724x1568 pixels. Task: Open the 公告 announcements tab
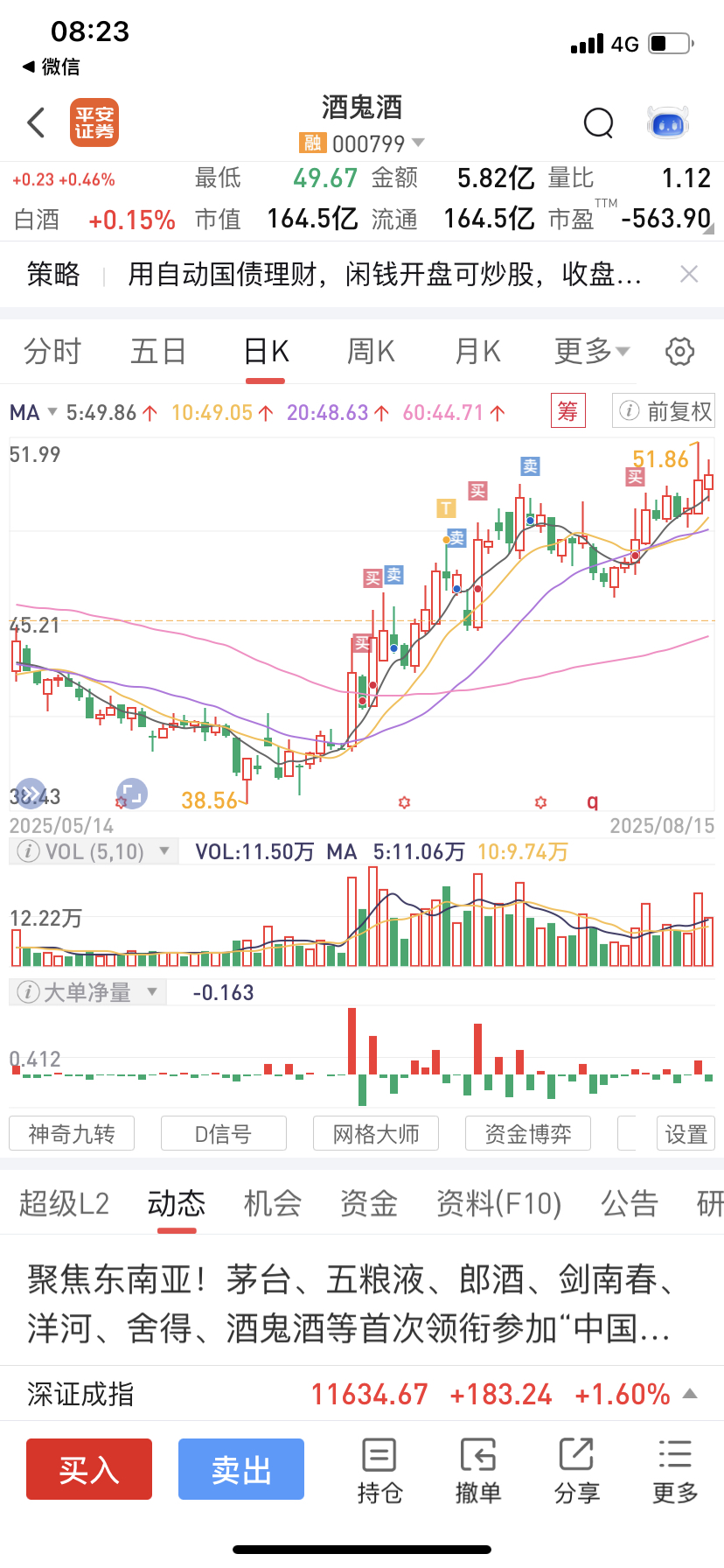630,1204
